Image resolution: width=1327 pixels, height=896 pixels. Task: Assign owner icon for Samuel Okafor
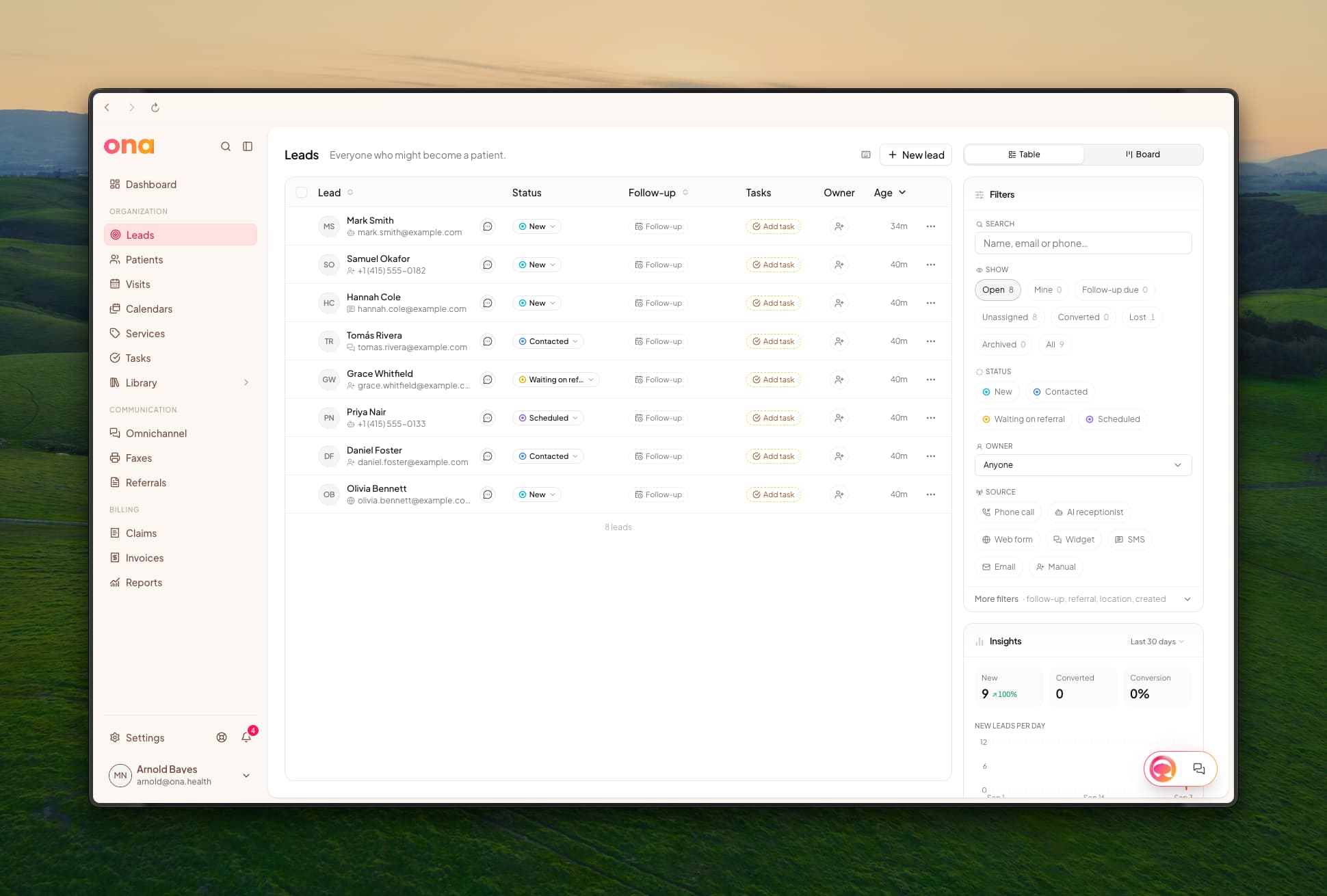tap(839, 265)
